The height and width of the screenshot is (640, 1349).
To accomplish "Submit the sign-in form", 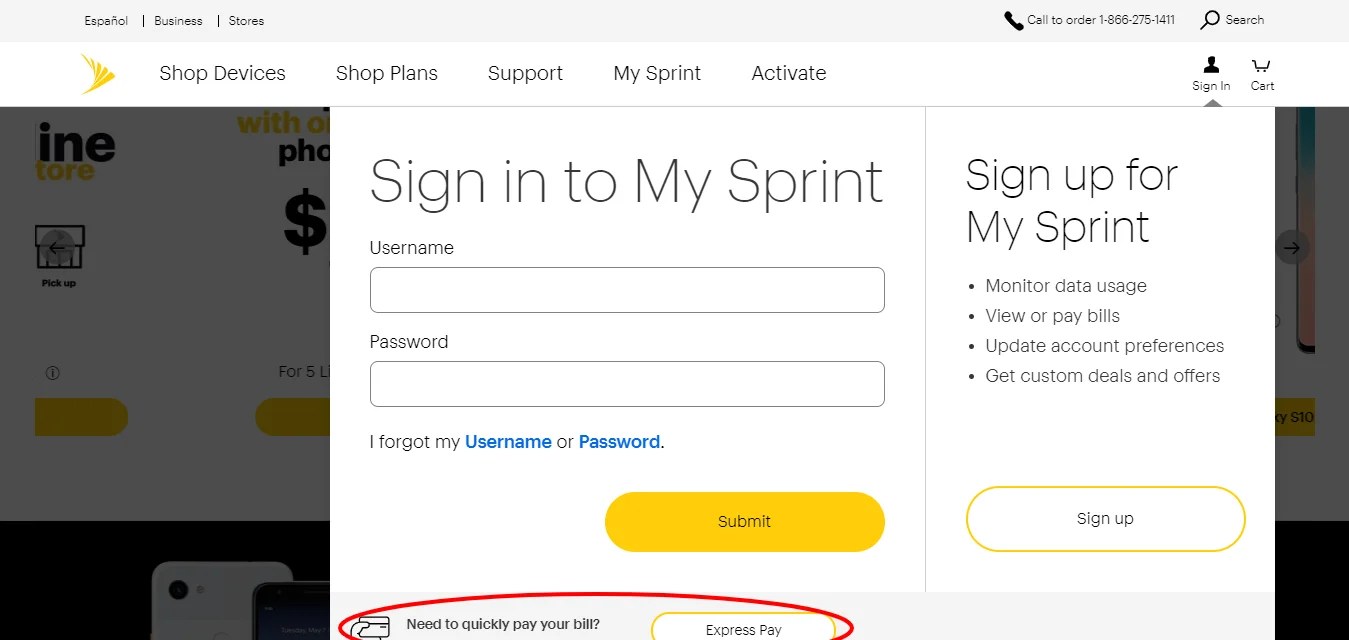I will [744, 521].
